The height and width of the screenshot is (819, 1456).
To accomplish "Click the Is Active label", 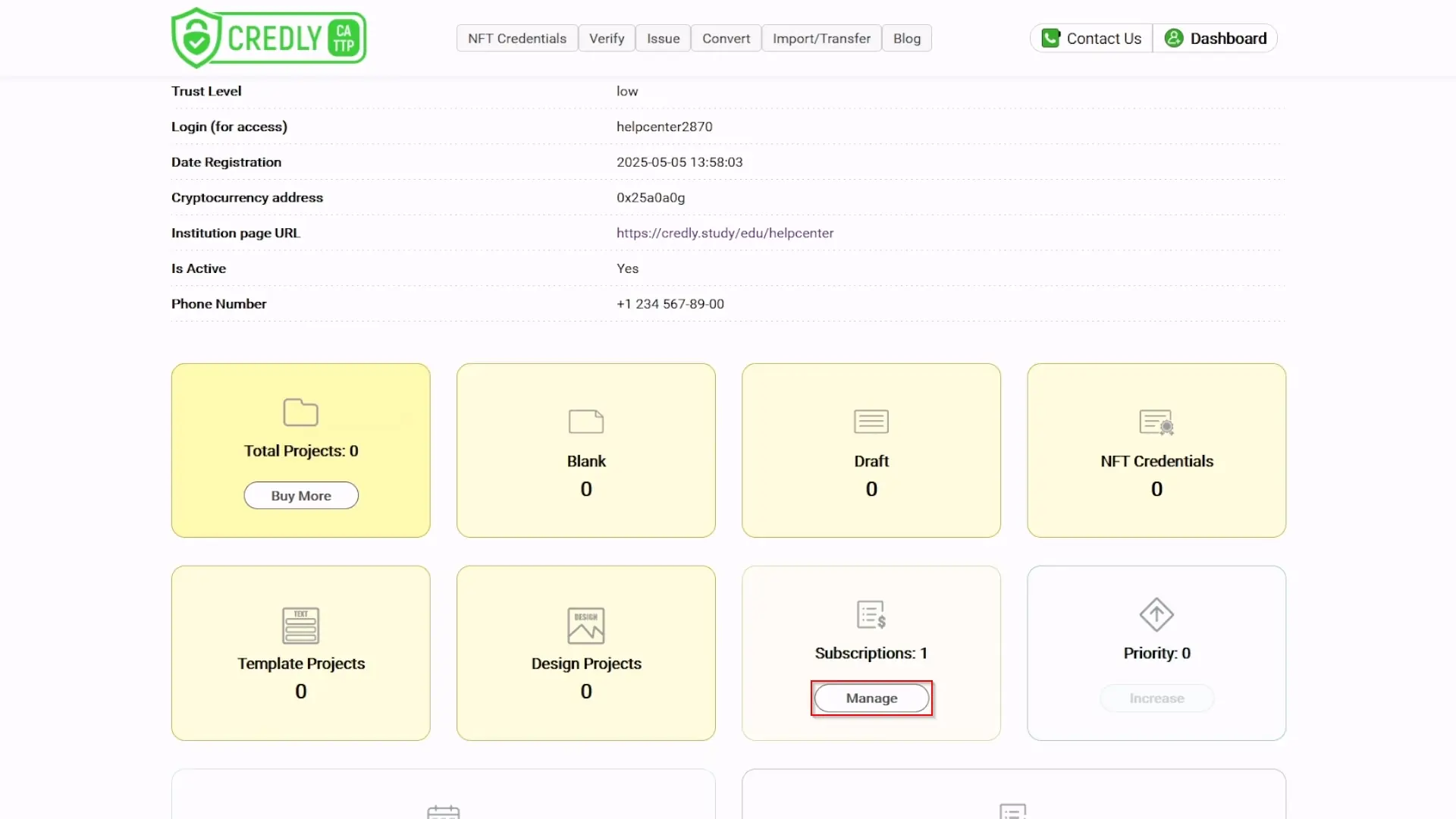I will pos(199,268).
